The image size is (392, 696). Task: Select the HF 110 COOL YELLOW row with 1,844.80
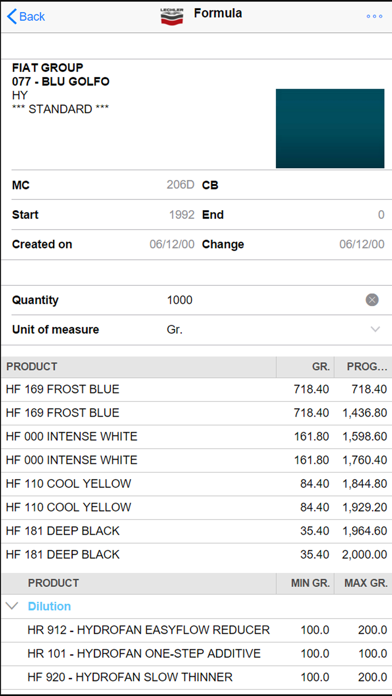coord(196,483)
